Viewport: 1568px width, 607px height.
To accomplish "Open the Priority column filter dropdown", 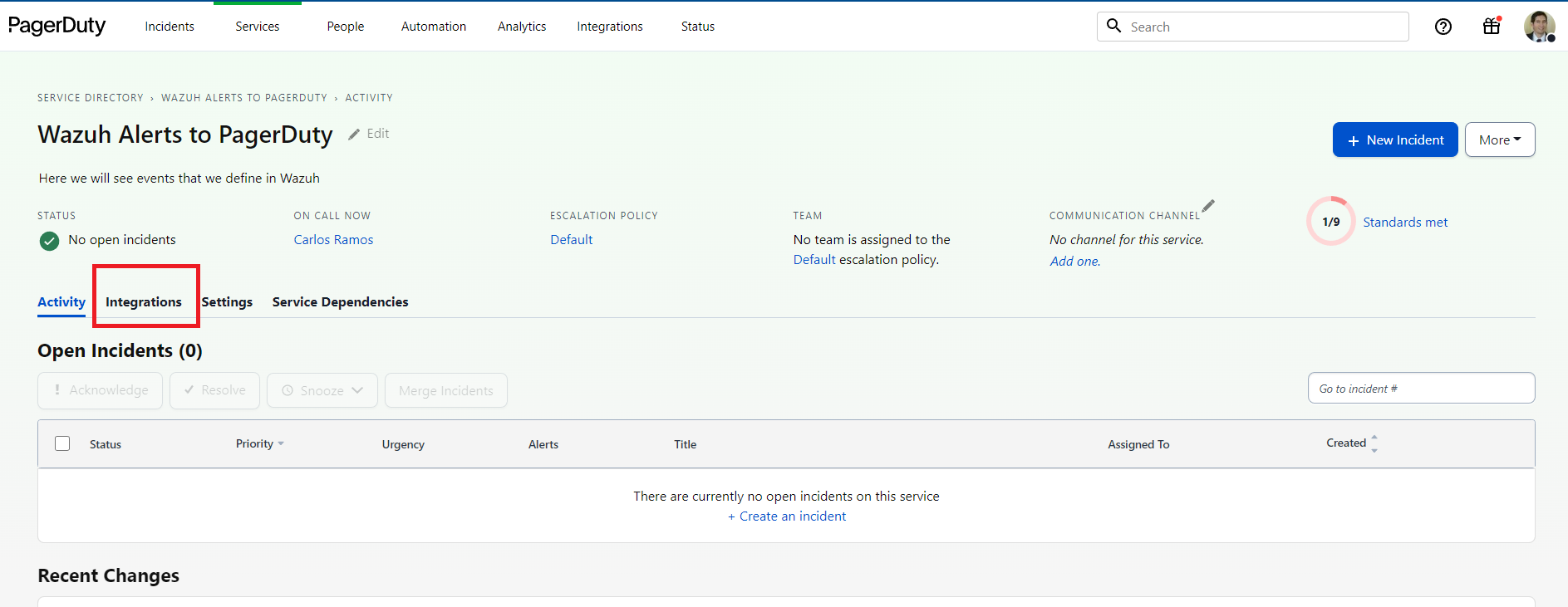I will click(x=281, y=443).
